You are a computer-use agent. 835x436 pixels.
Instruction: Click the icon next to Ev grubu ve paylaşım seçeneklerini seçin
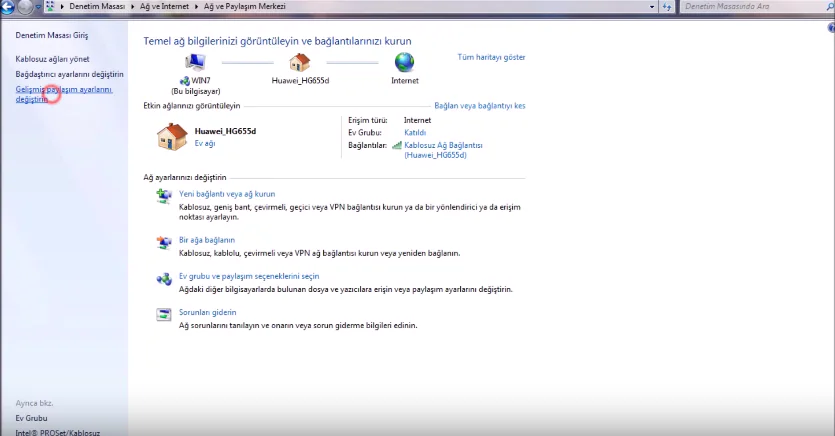[x=163, y=278]
